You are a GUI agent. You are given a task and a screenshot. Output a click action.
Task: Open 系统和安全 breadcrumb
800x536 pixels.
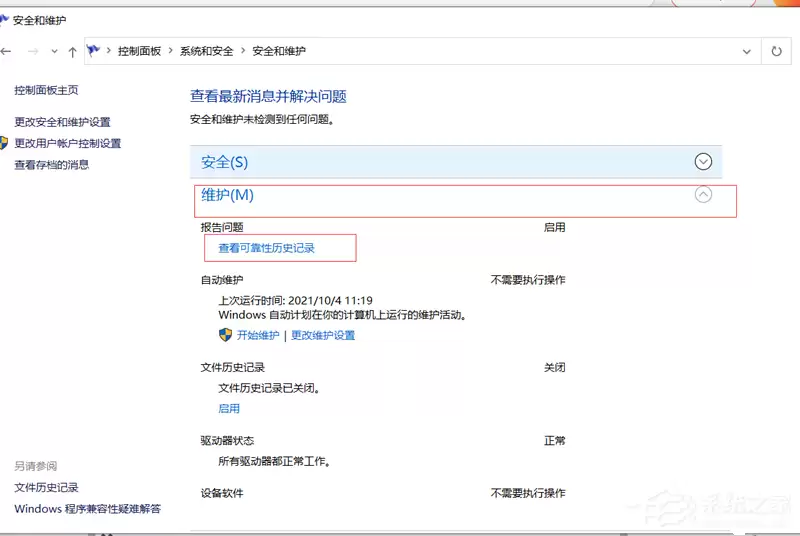pos(206,51)
